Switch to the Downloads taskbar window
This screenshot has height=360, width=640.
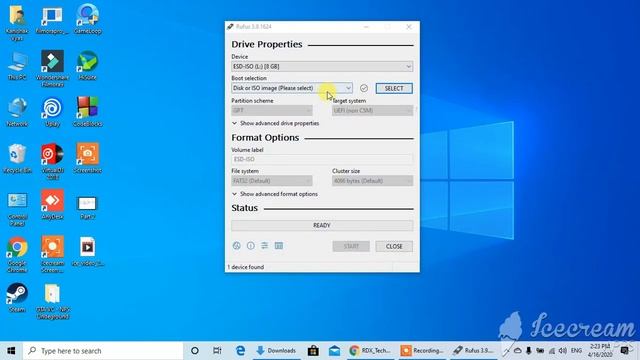(x=276, y=351)
